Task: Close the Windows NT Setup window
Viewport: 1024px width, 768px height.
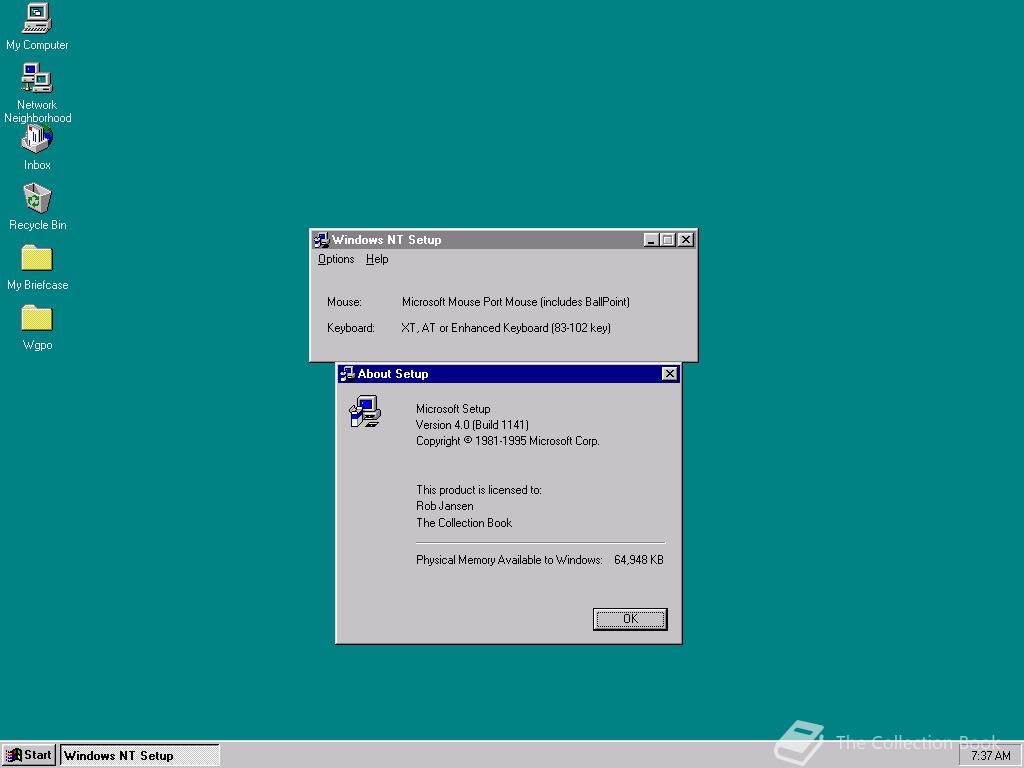Action: click(685, 240)
